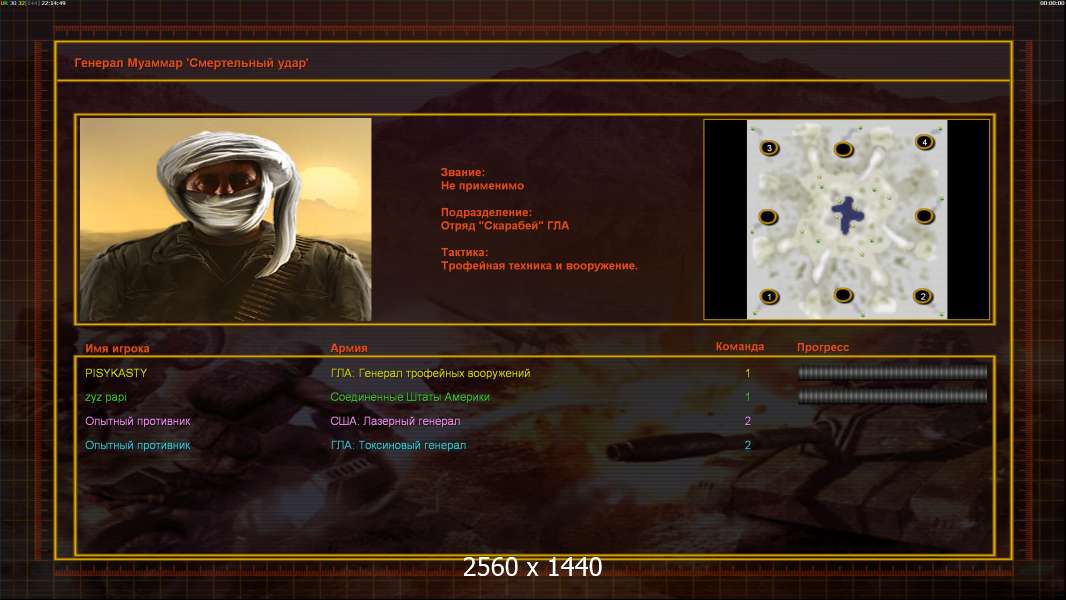The image size is (1066, 600).
Task: Click the blue cross marker on minimap
Action: point(847,215)
